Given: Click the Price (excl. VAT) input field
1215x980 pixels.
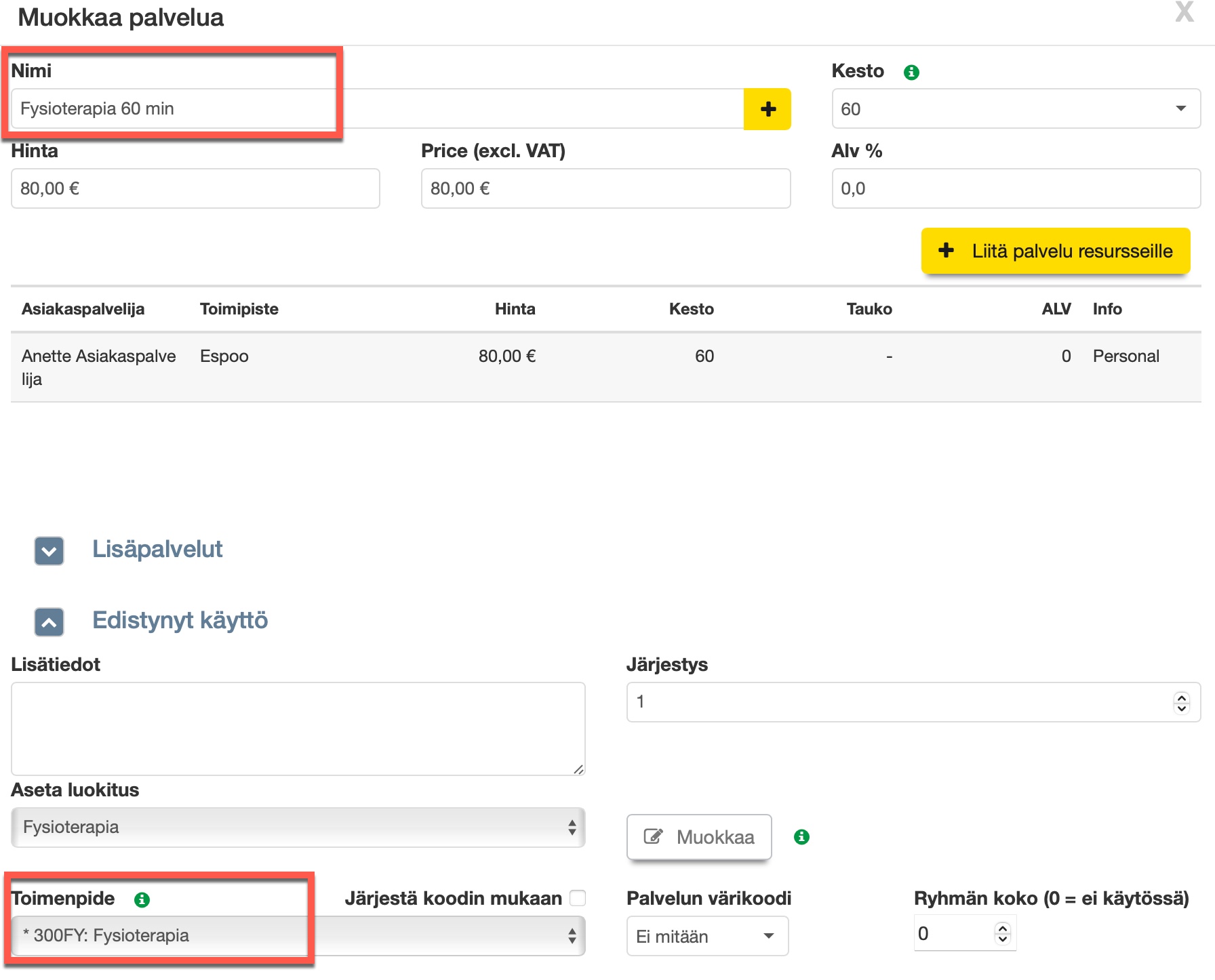Looking at the screenshot, I should (x=605, y=188).
